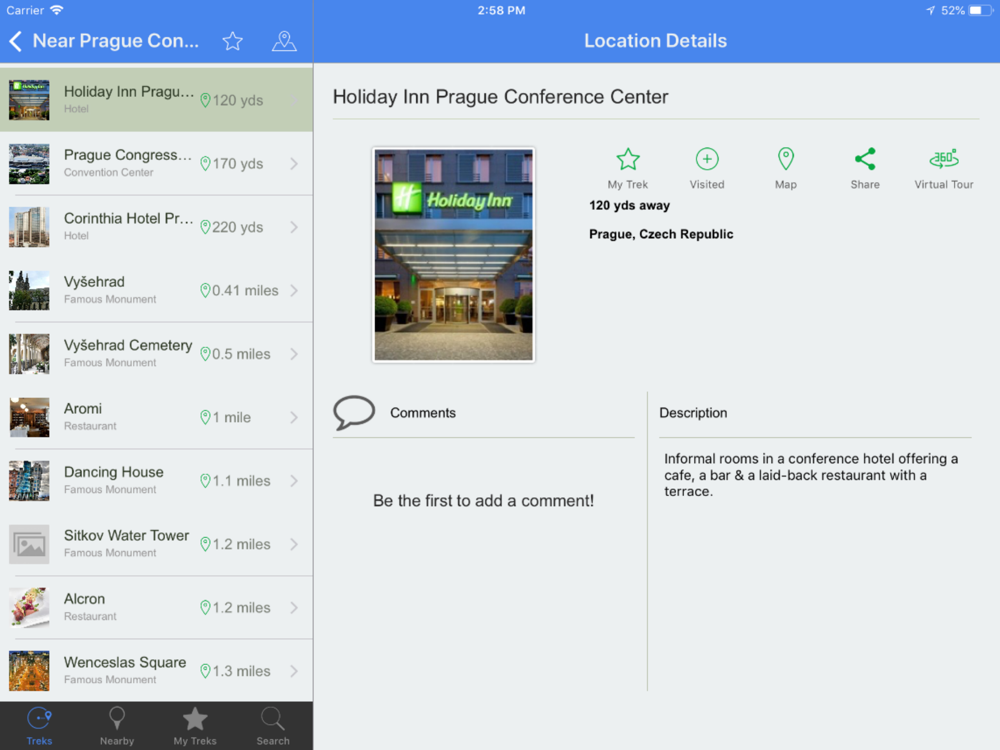Screen dimensions: 1000x750
Task: Tap the 1 mile distance pin
Action: 205,418
